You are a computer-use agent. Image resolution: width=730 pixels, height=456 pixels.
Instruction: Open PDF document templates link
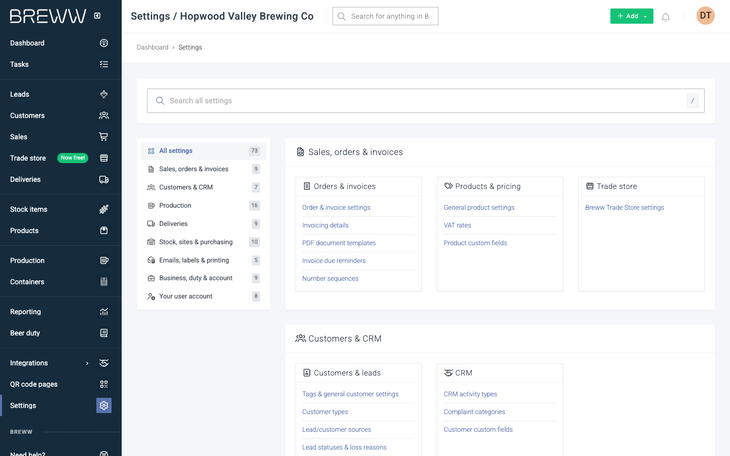(x=338, y=243)
